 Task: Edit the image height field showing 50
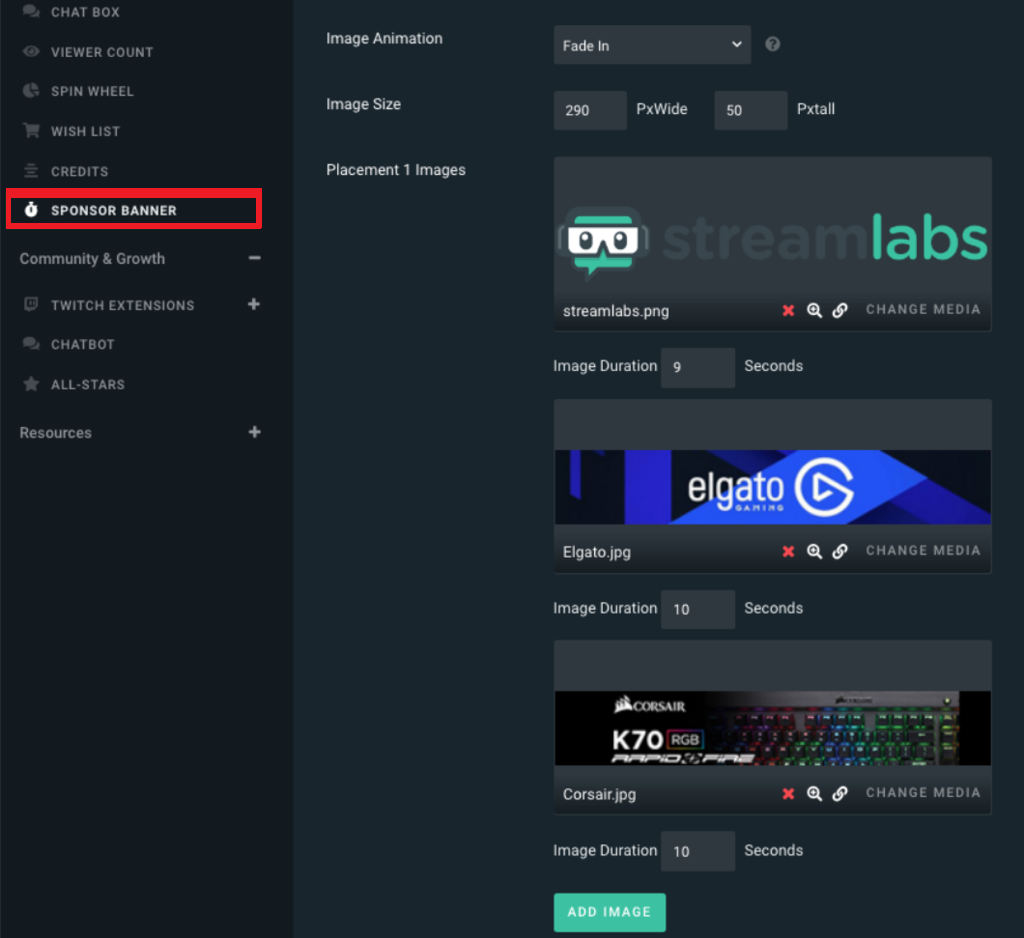[750, 110]
